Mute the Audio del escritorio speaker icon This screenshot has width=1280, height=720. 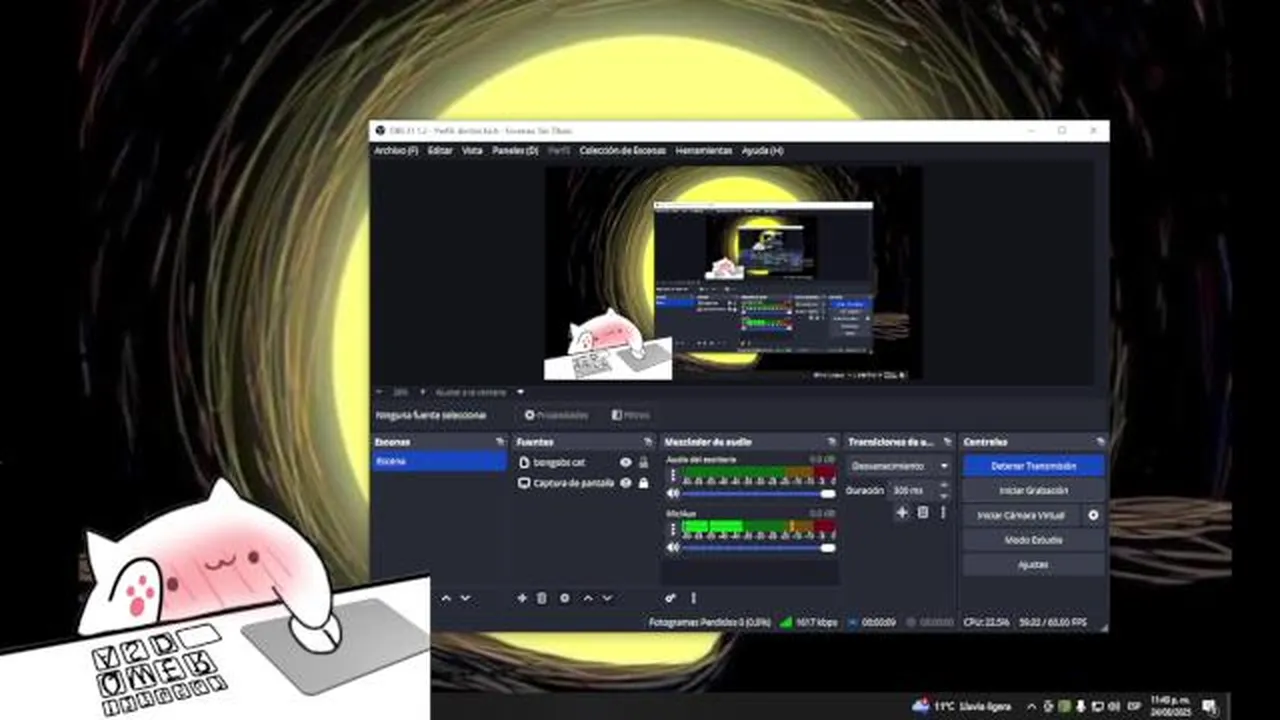pos(673,494)
